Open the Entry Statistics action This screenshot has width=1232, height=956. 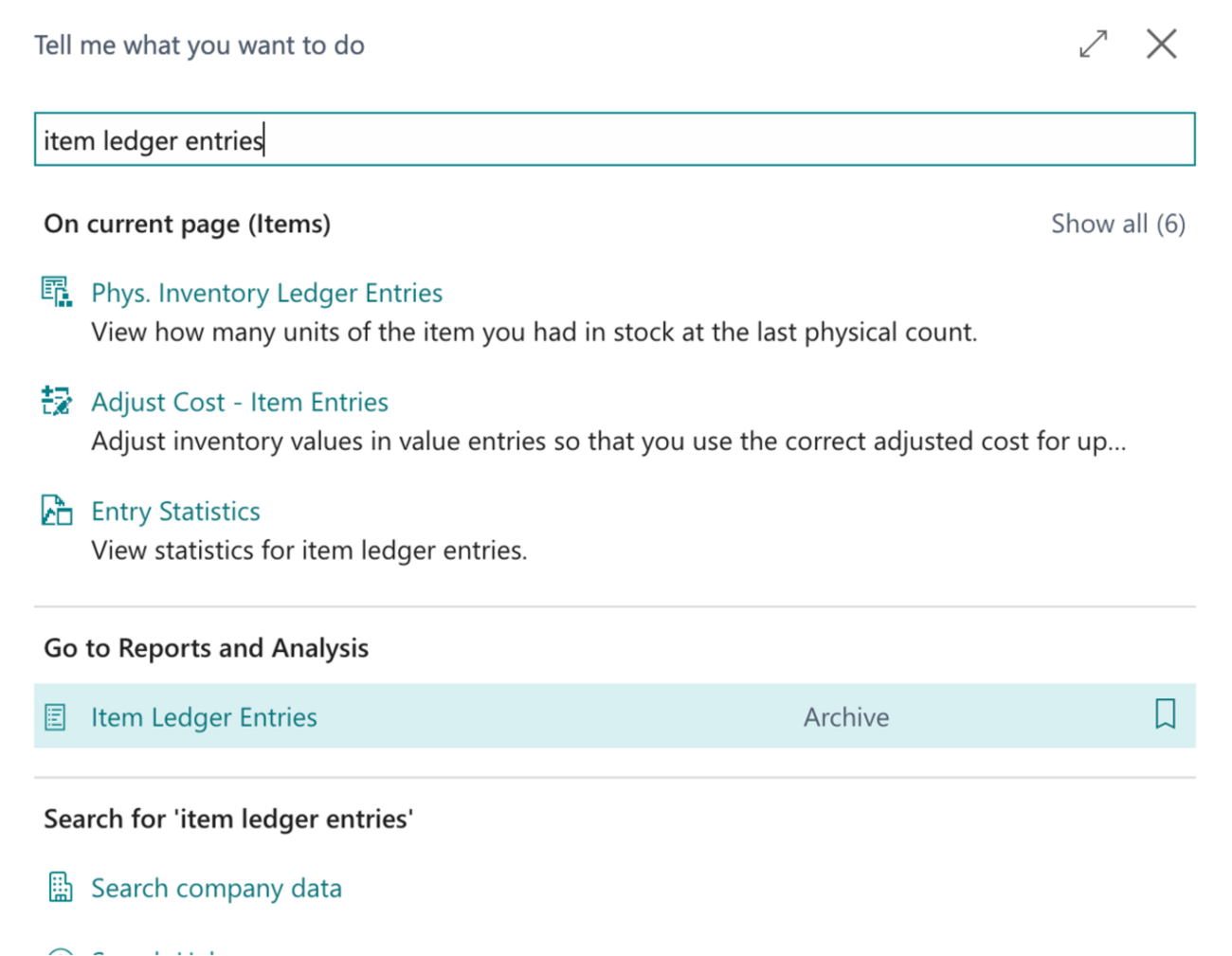[x=175, y=511]
